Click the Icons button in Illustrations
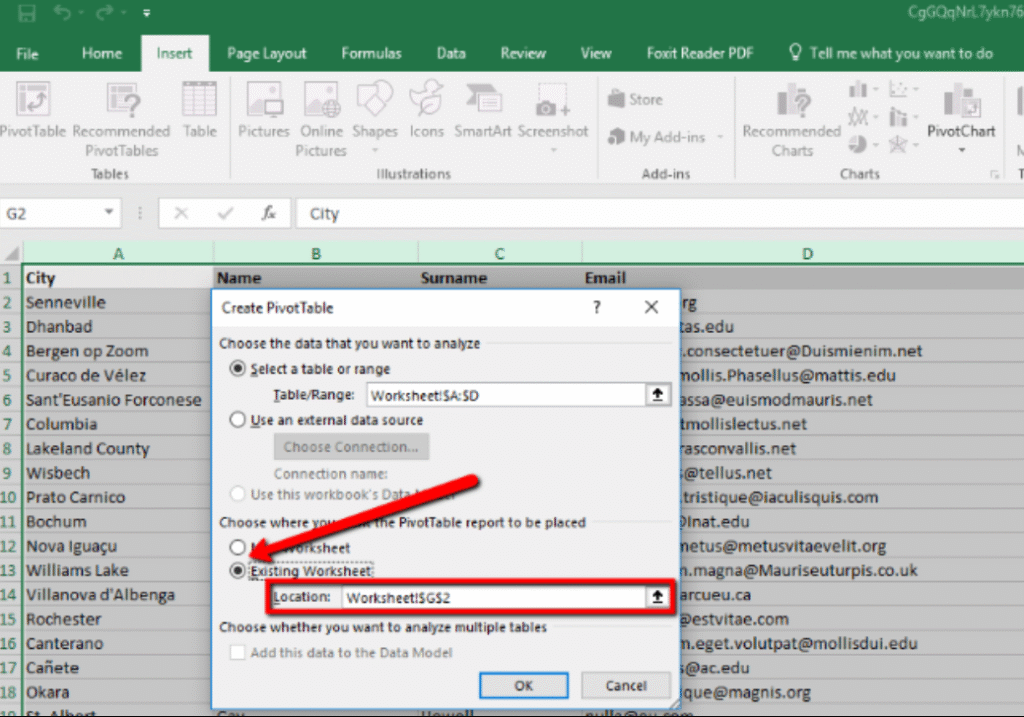 [x=426, y=110]
